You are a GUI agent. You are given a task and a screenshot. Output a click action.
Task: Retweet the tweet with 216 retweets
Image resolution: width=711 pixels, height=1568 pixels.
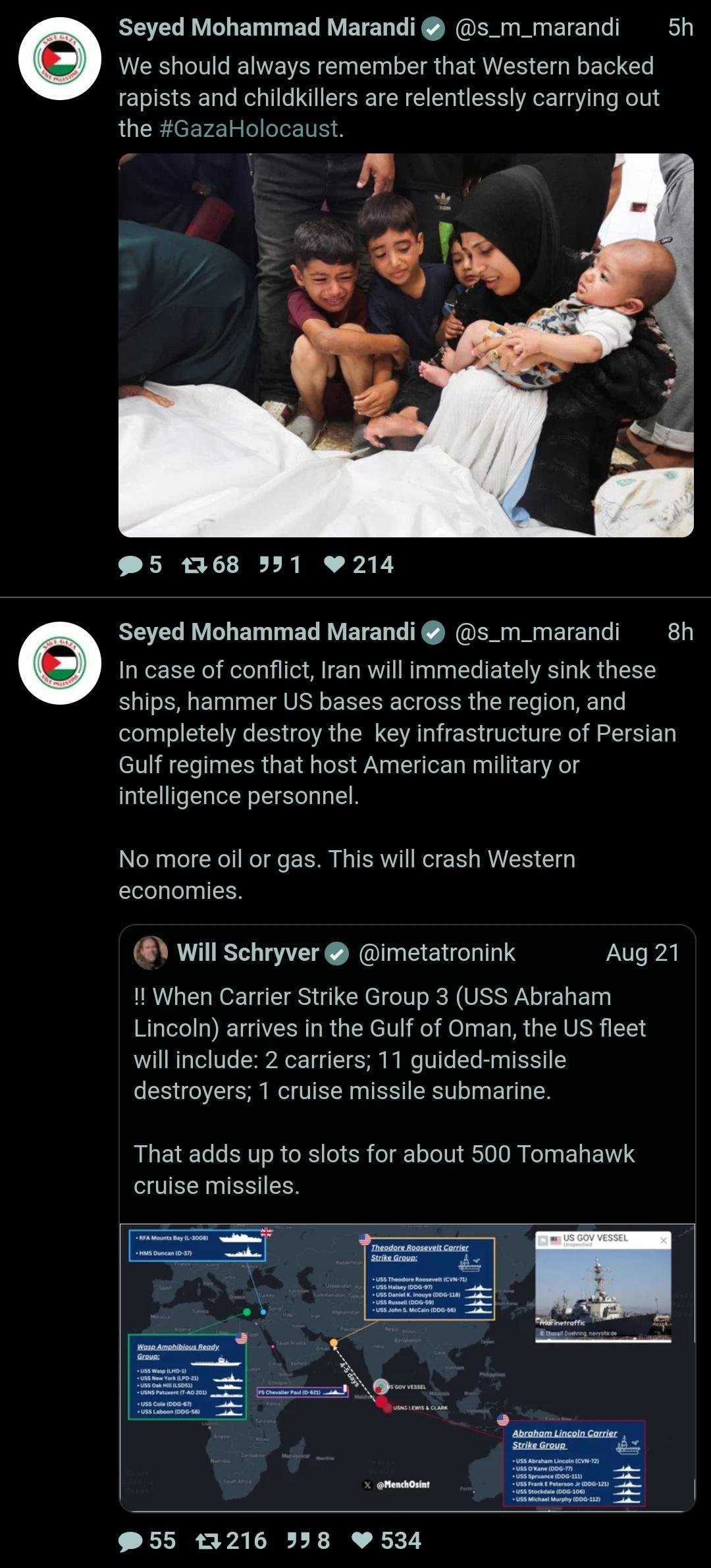tap(232, 1540)
